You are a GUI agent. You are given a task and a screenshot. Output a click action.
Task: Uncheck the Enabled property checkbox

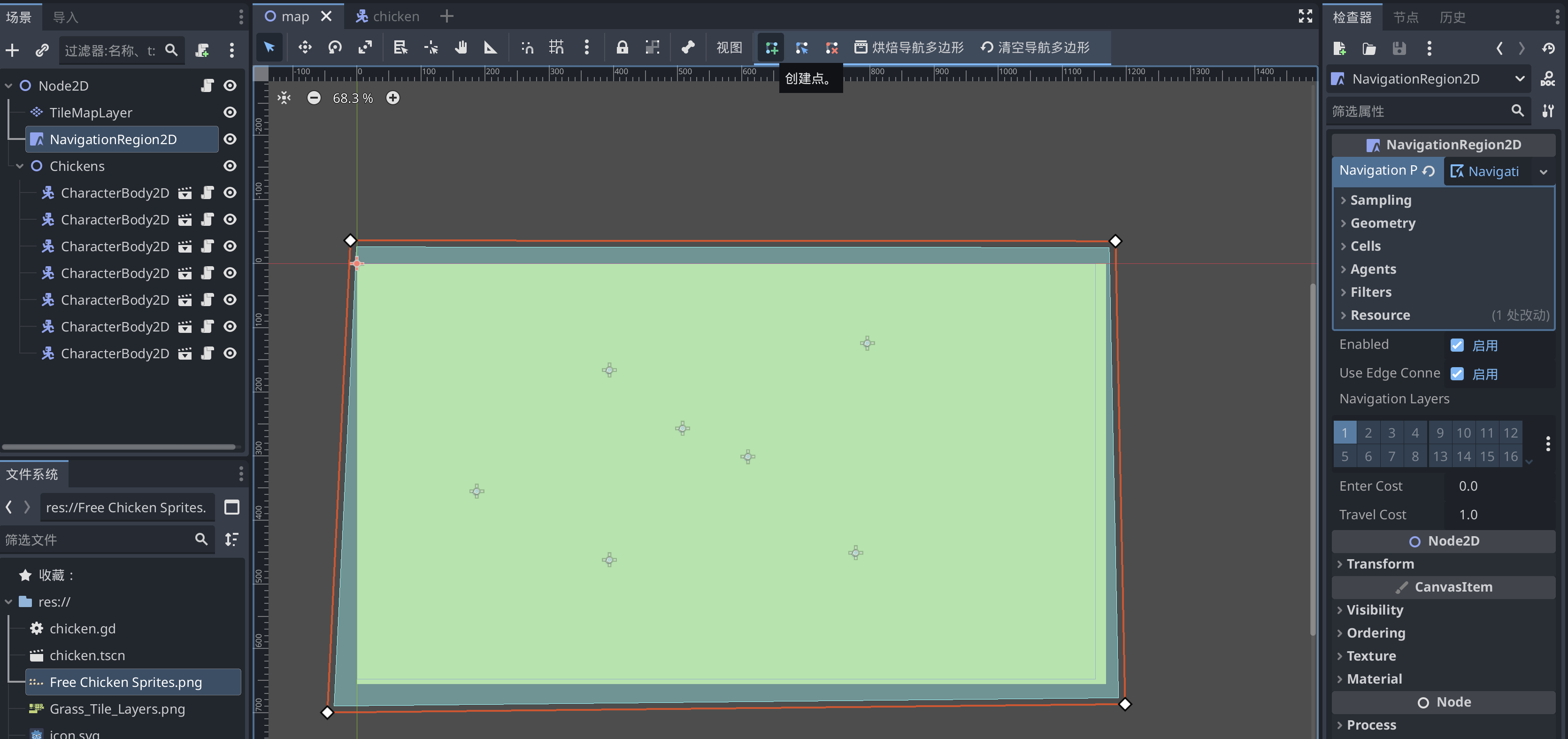[x=1457, y=345]
